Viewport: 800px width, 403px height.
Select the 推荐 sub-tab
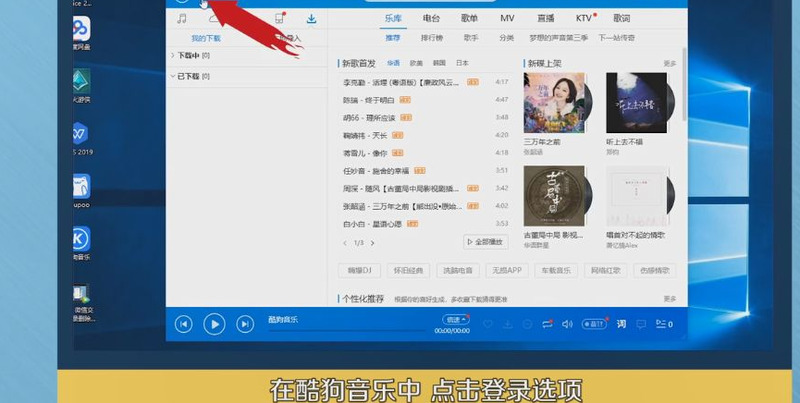click(393, 38)
